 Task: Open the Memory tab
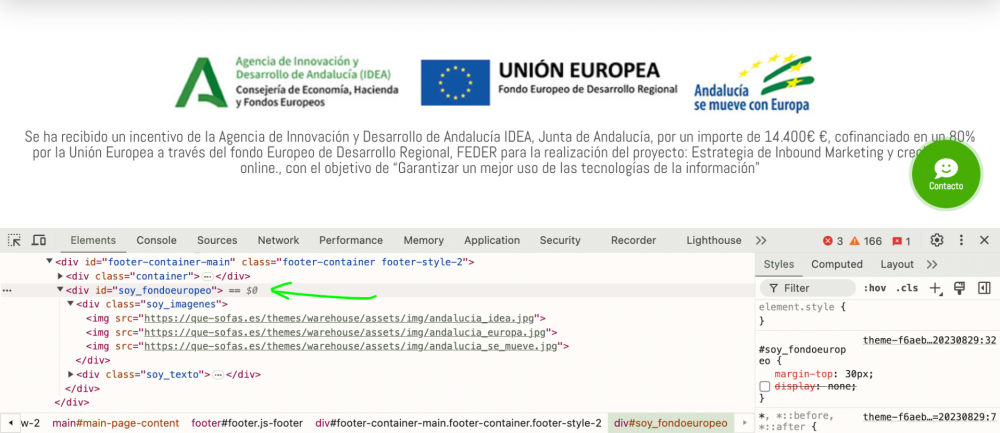[423, 240]
